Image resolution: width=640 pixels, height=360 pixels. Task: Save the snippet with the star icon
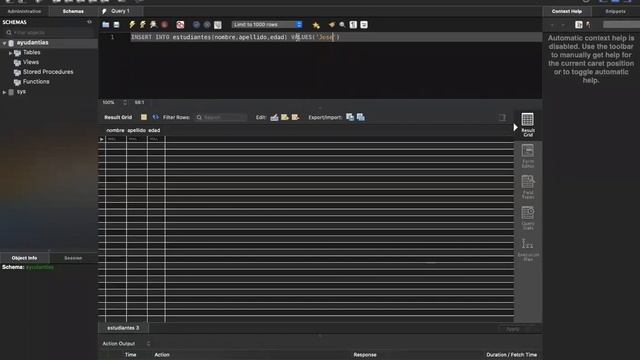coord(316,25)
